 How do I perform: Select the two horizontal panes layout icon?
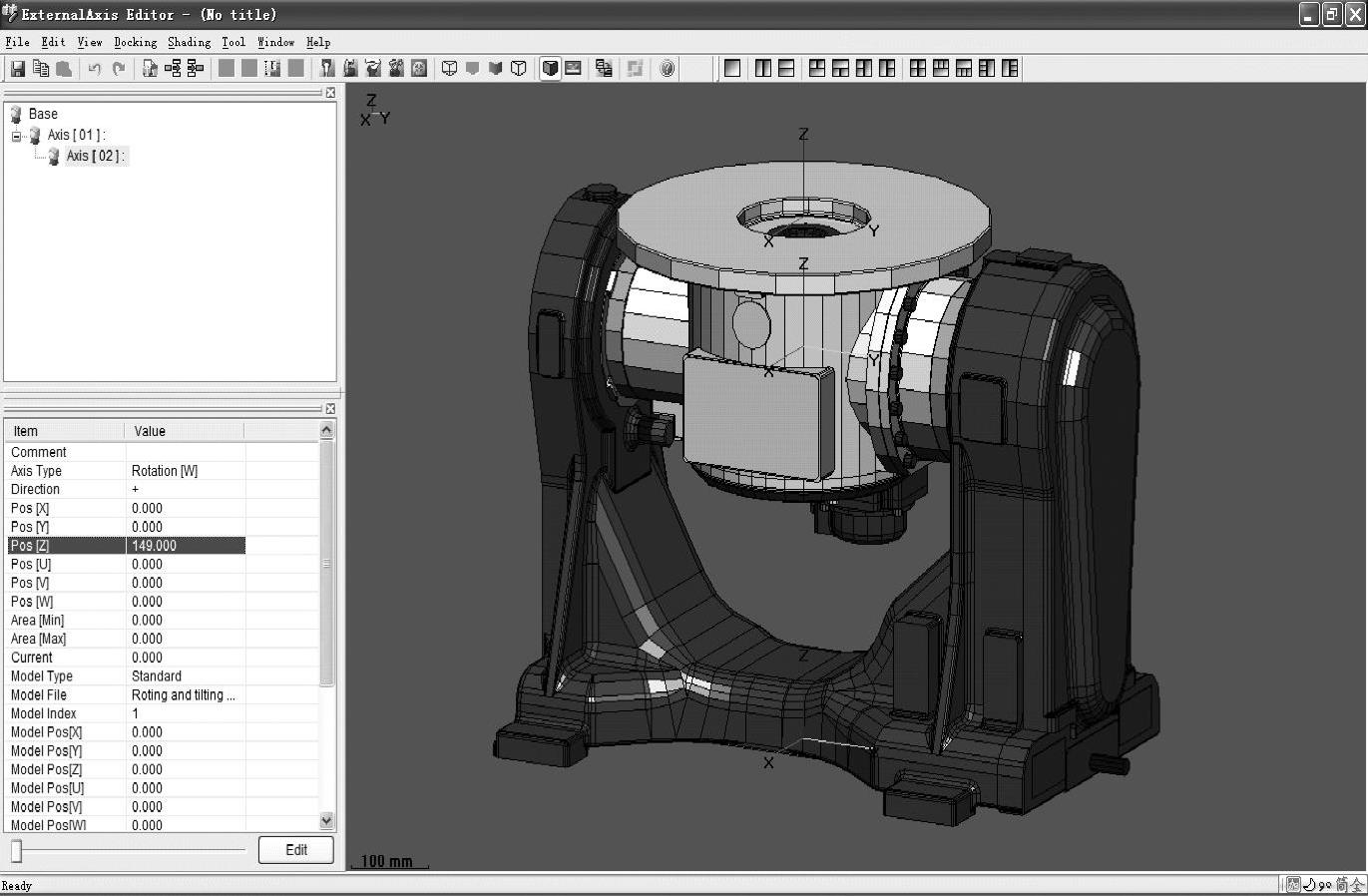tap(786, 69)
